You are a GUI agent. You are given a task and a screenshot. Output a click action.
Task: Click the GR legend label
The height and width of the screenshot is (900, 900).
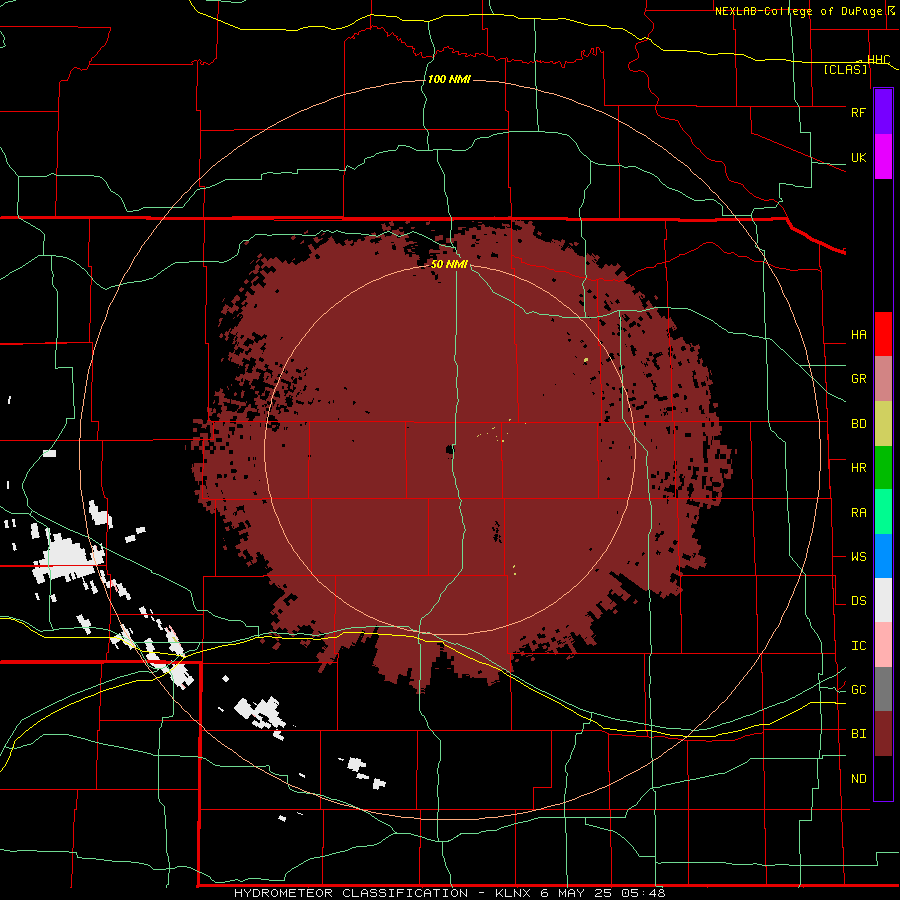[x=858, y=379]
